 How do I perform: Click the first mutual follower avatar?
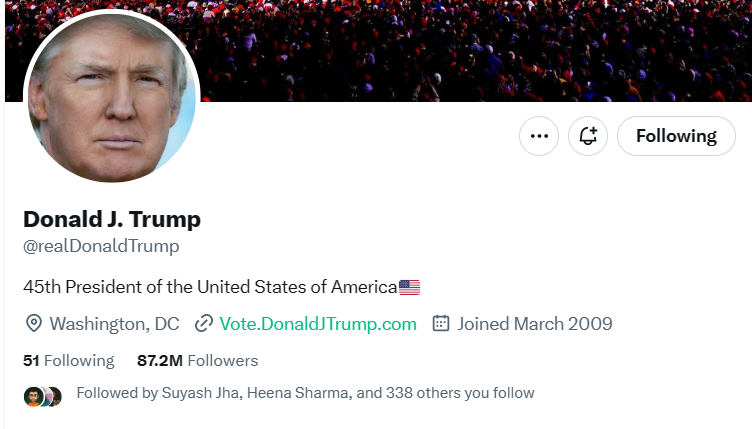[33, 397]
